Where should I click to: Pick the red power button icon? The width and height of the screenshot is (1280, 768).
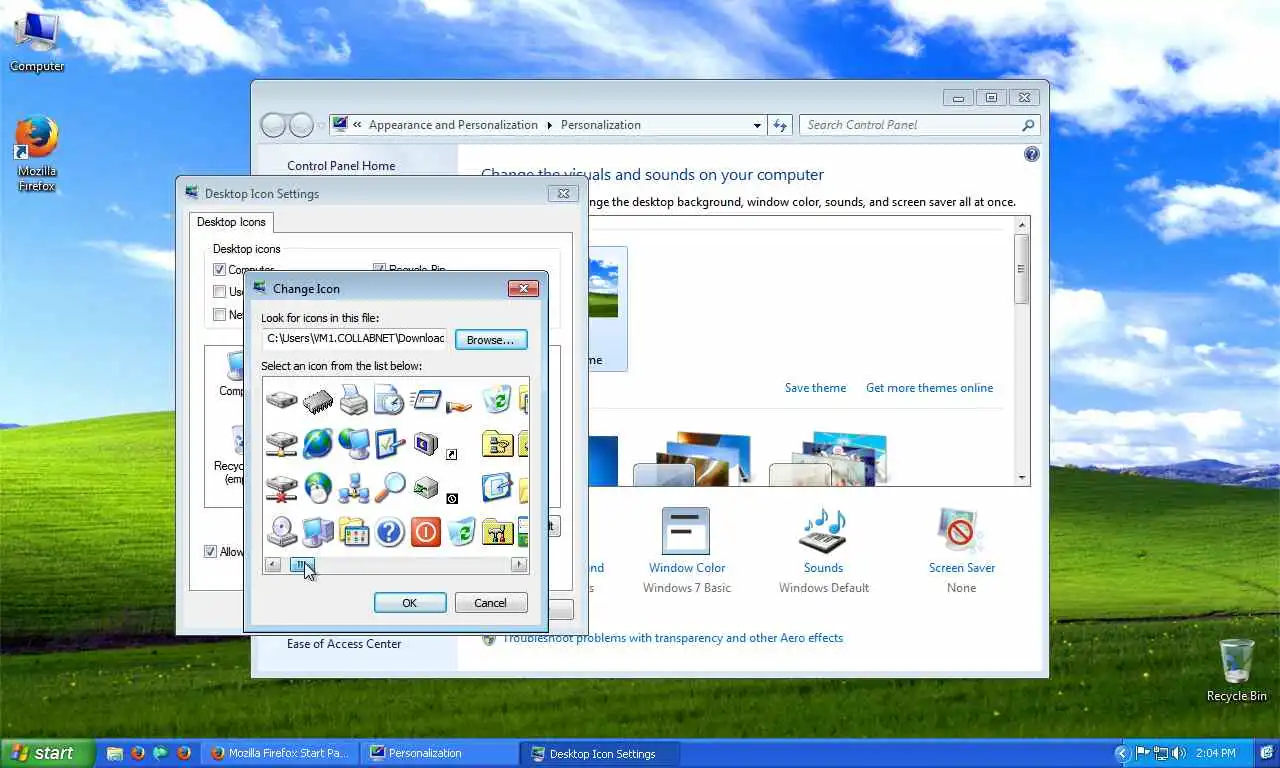pyautogui.click(x=425, y=531)
